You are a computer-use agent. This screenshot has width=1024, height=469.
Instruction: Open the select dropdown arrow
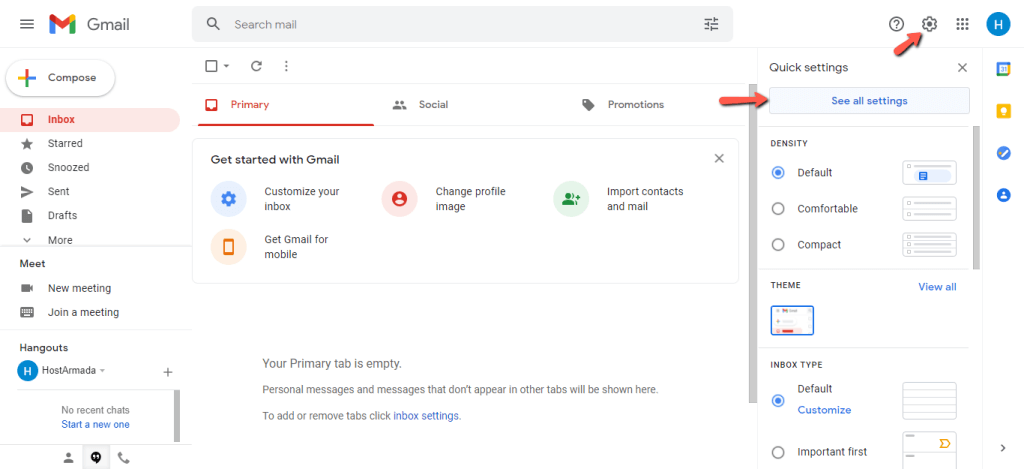[227, 66]
